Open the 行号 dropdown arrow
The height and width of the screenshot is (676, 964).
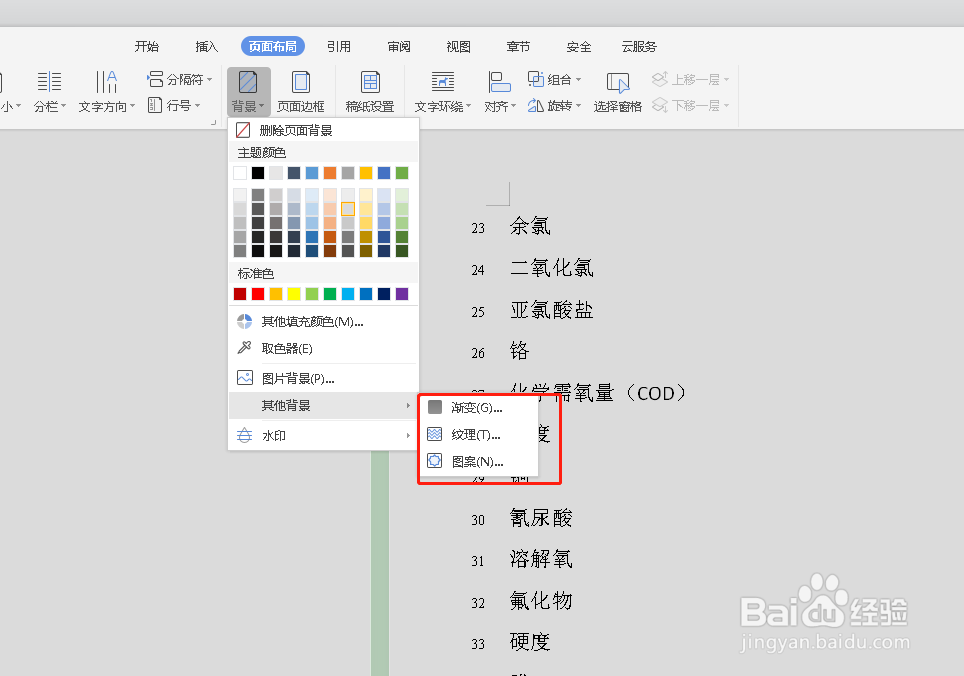pyautogui.click(x=197, y=106)
